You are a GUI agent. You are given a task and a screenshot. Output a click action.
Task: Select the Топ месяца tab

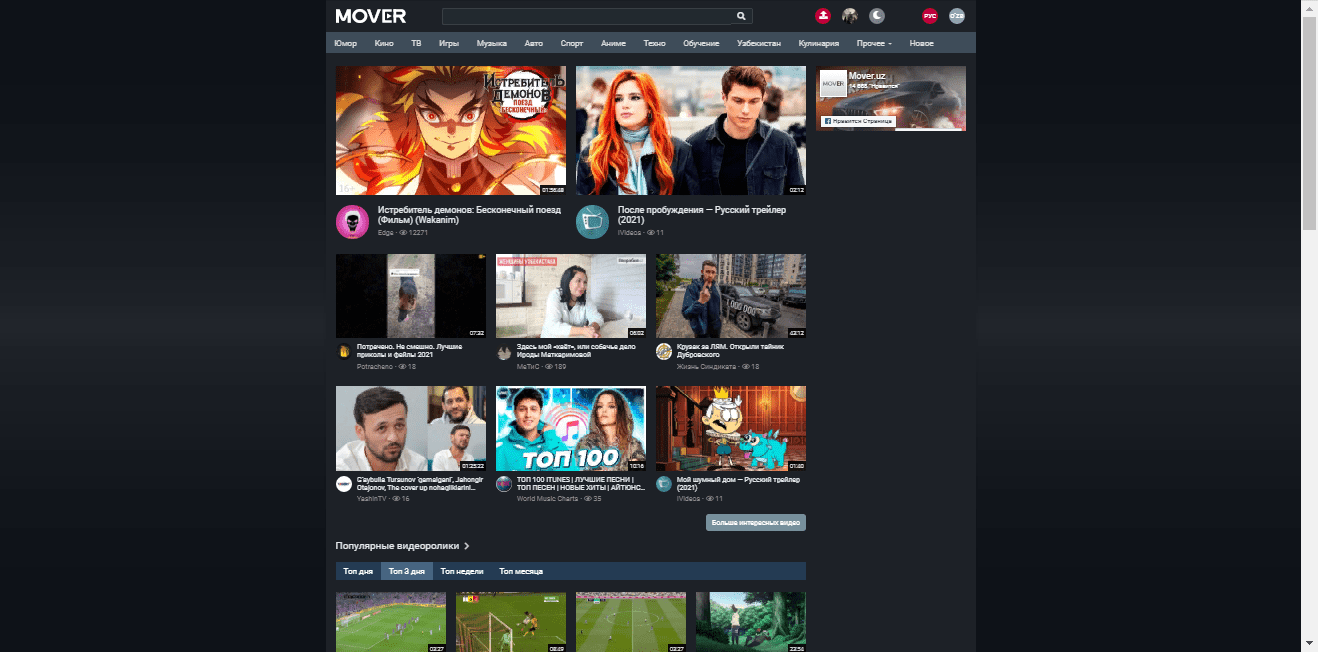(x=521, y=571)
